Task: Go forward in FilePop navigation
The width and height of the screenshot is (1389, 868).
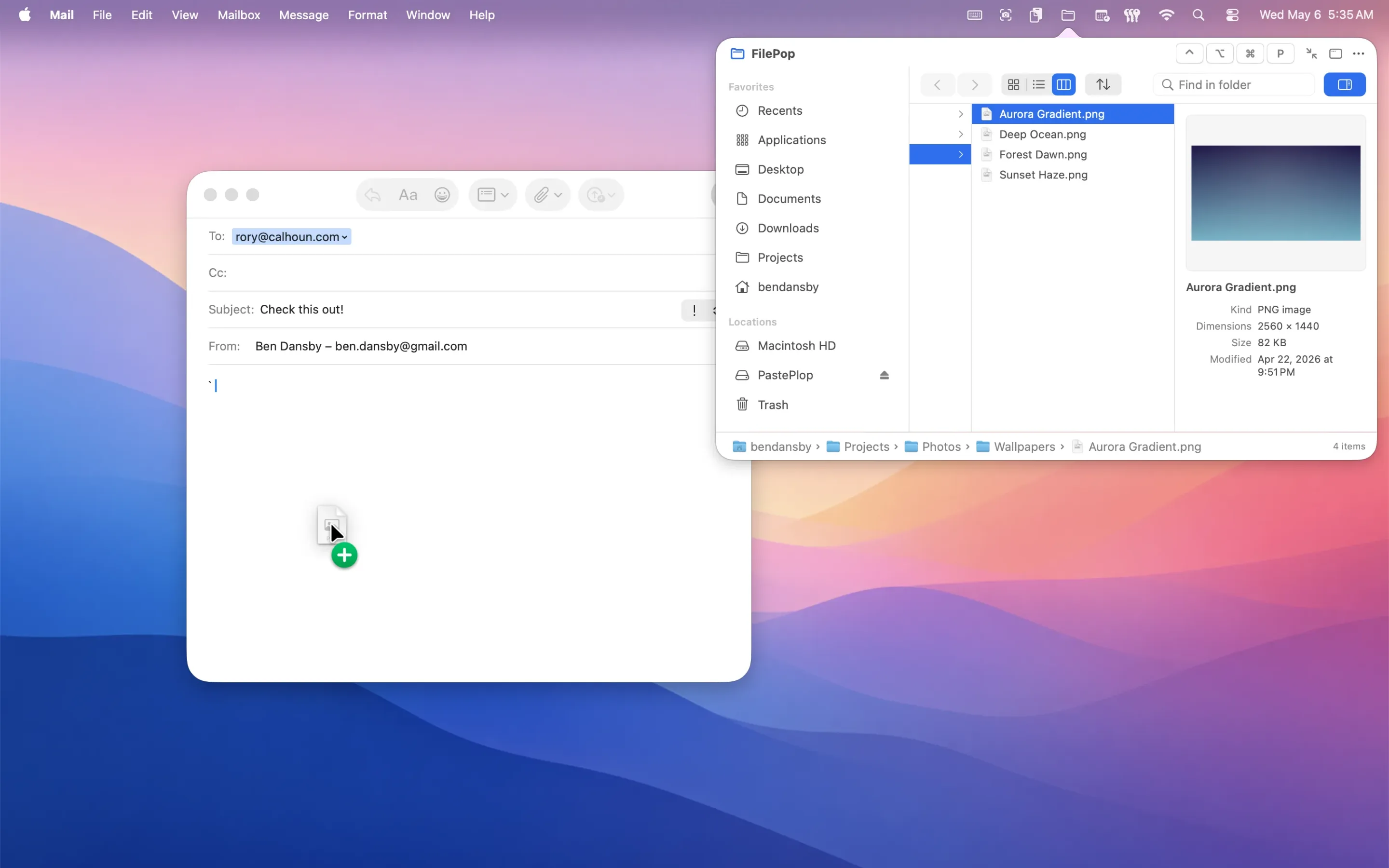Action: pyautogui.click(x=975, y=85)
